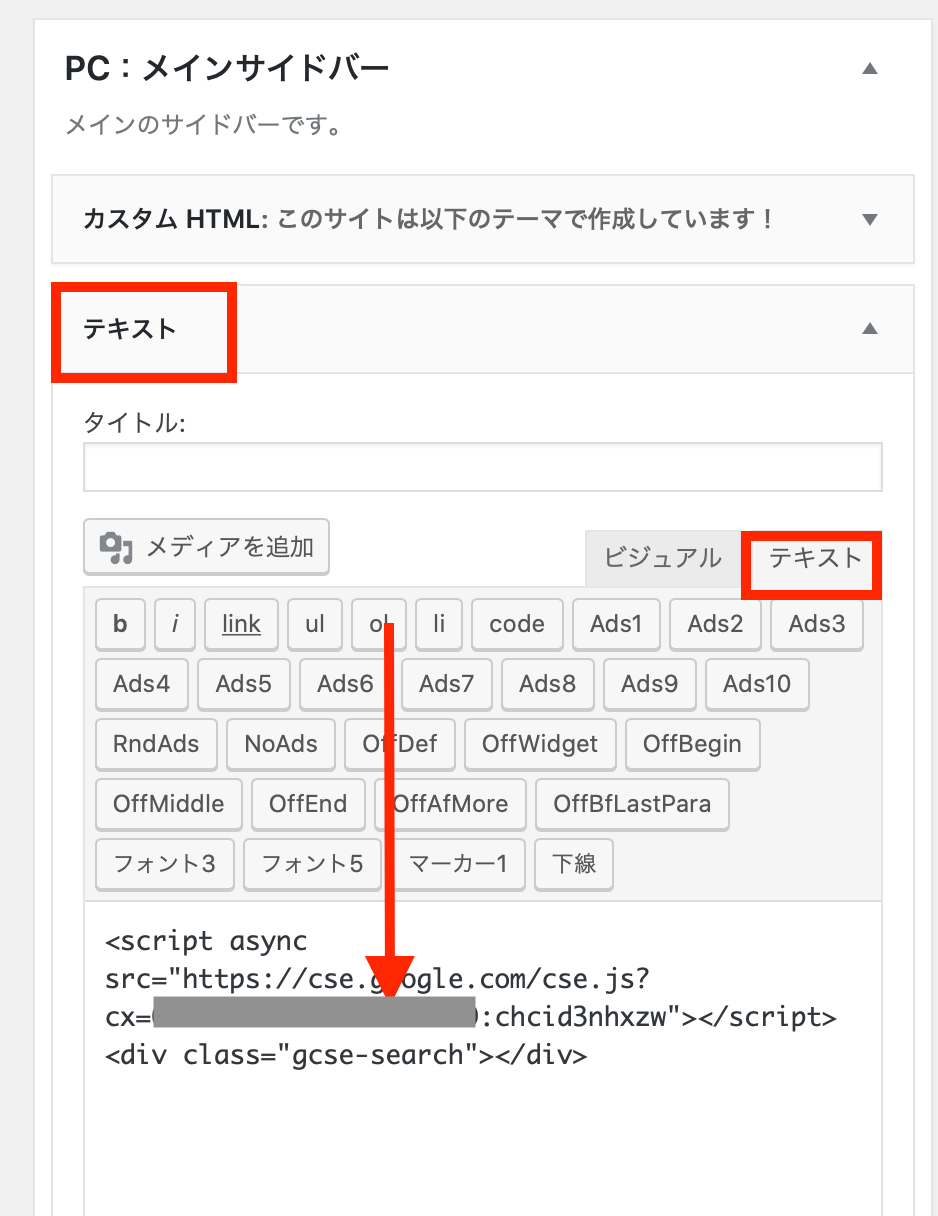Click the OffAfMore button
This screenshot has width=938, height=1216.
(450, 804)
